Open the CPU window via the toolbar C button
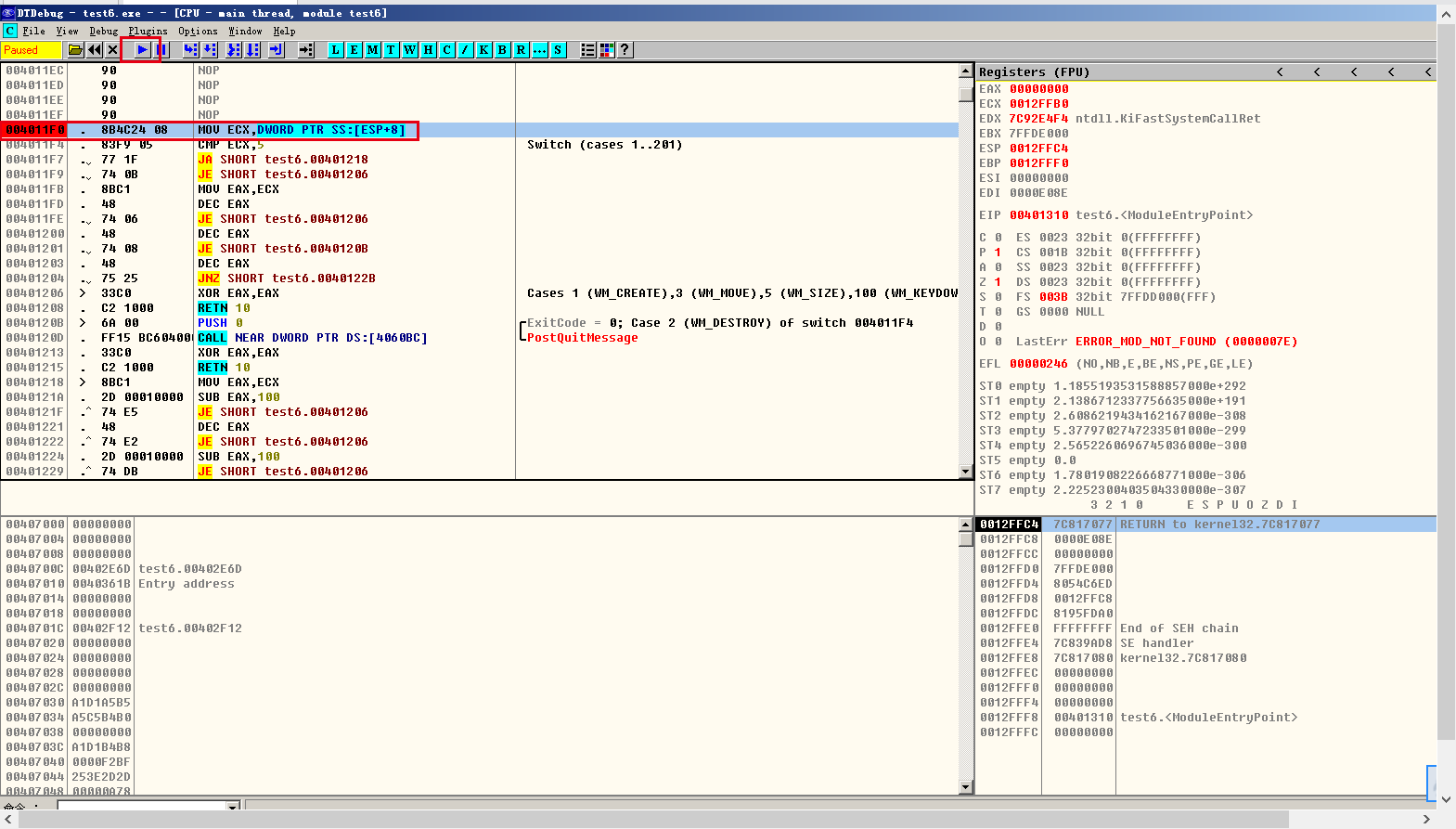The width and height of the screenshot is (1456, 829). pos(447,50)
